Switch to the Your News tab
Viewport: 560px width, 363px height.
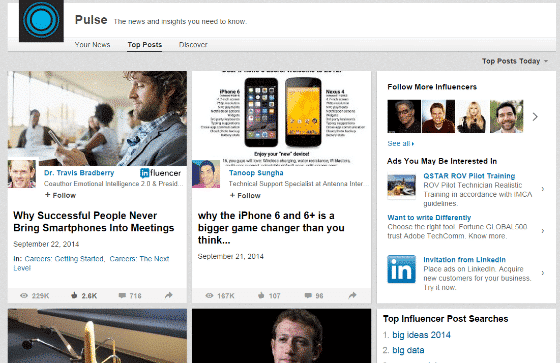tap(92, 45)
